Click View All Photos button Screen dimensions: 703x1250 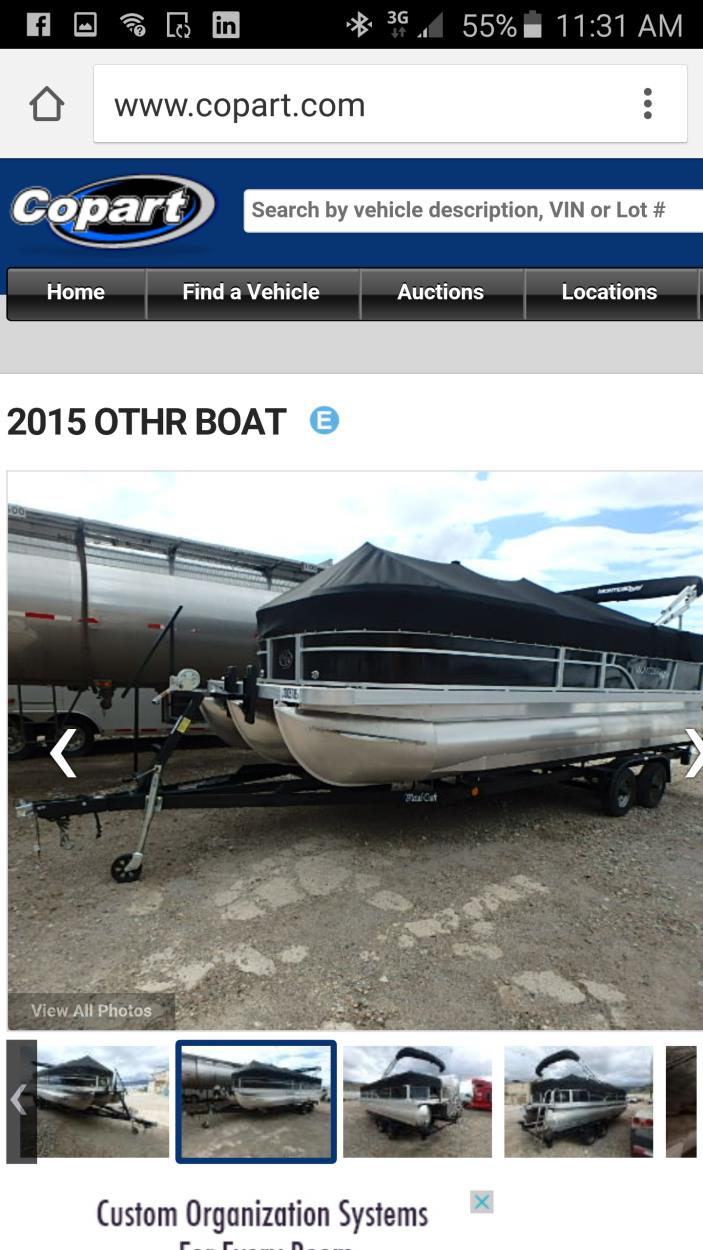pyautogui.click(x=91, y=1011)
